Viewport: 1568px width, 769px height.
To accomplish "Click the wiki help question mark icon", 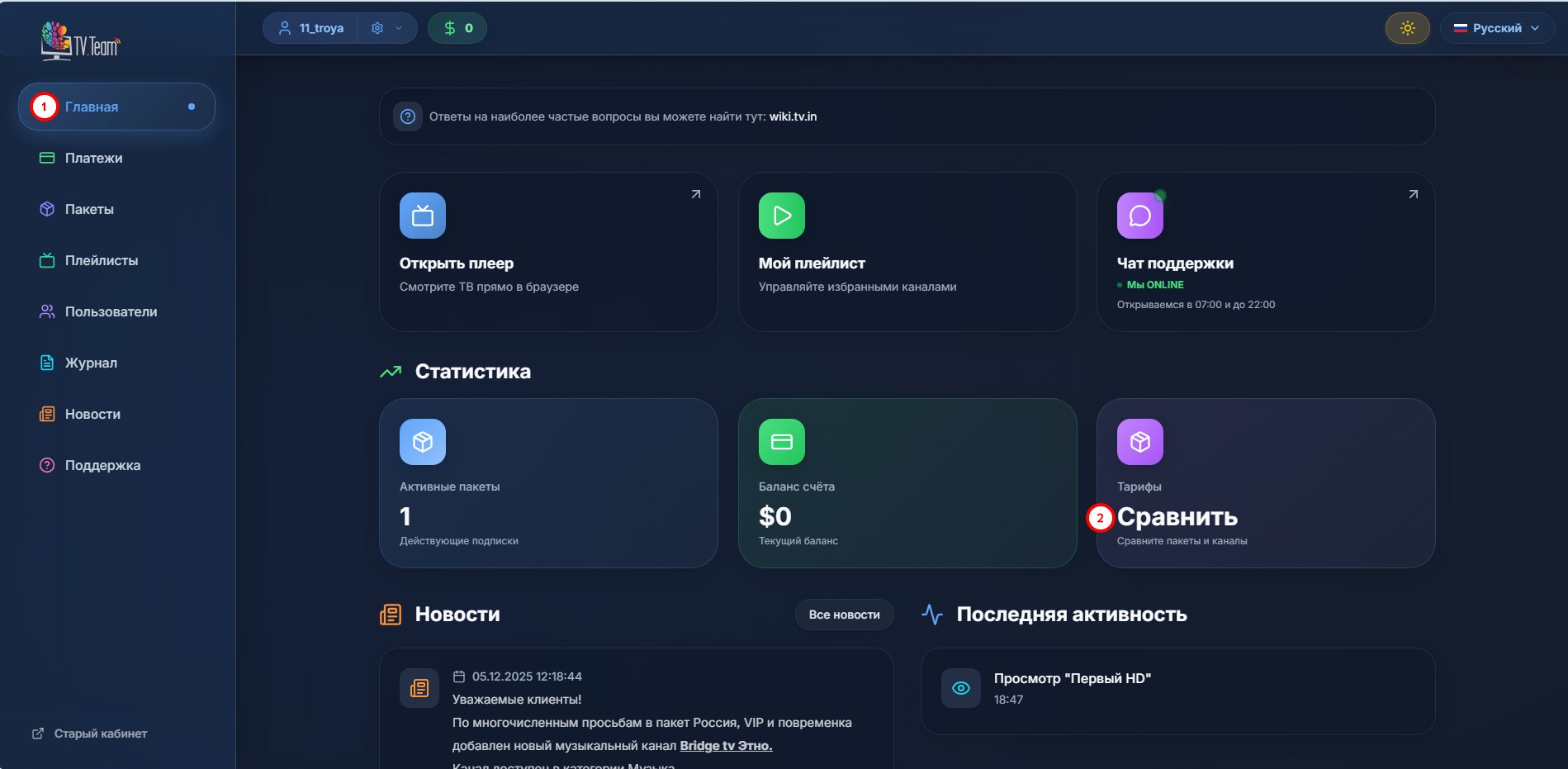I will coord(408,116).
